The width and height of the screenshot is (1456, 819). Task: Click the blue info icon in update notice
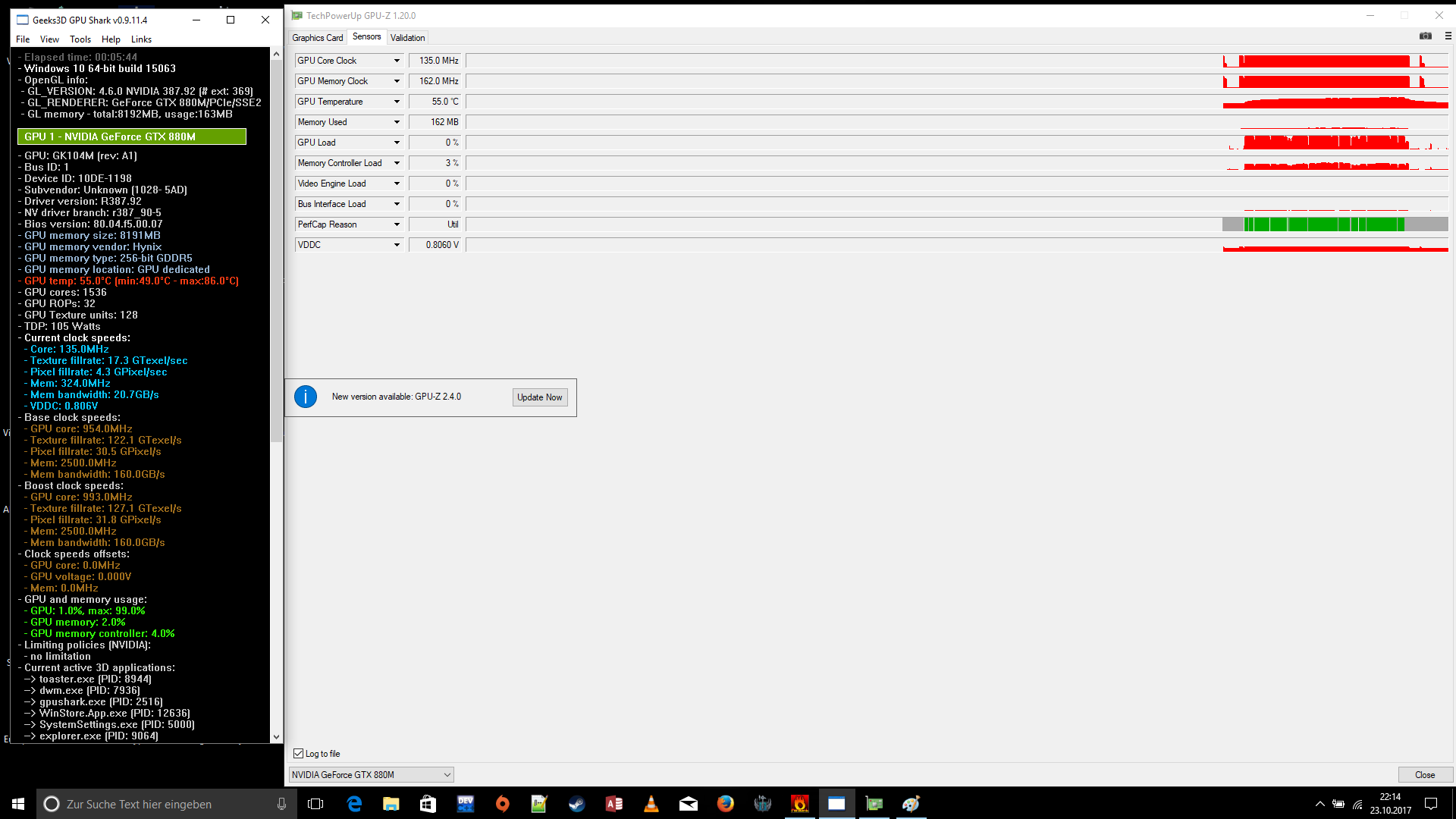click(306, 397)
